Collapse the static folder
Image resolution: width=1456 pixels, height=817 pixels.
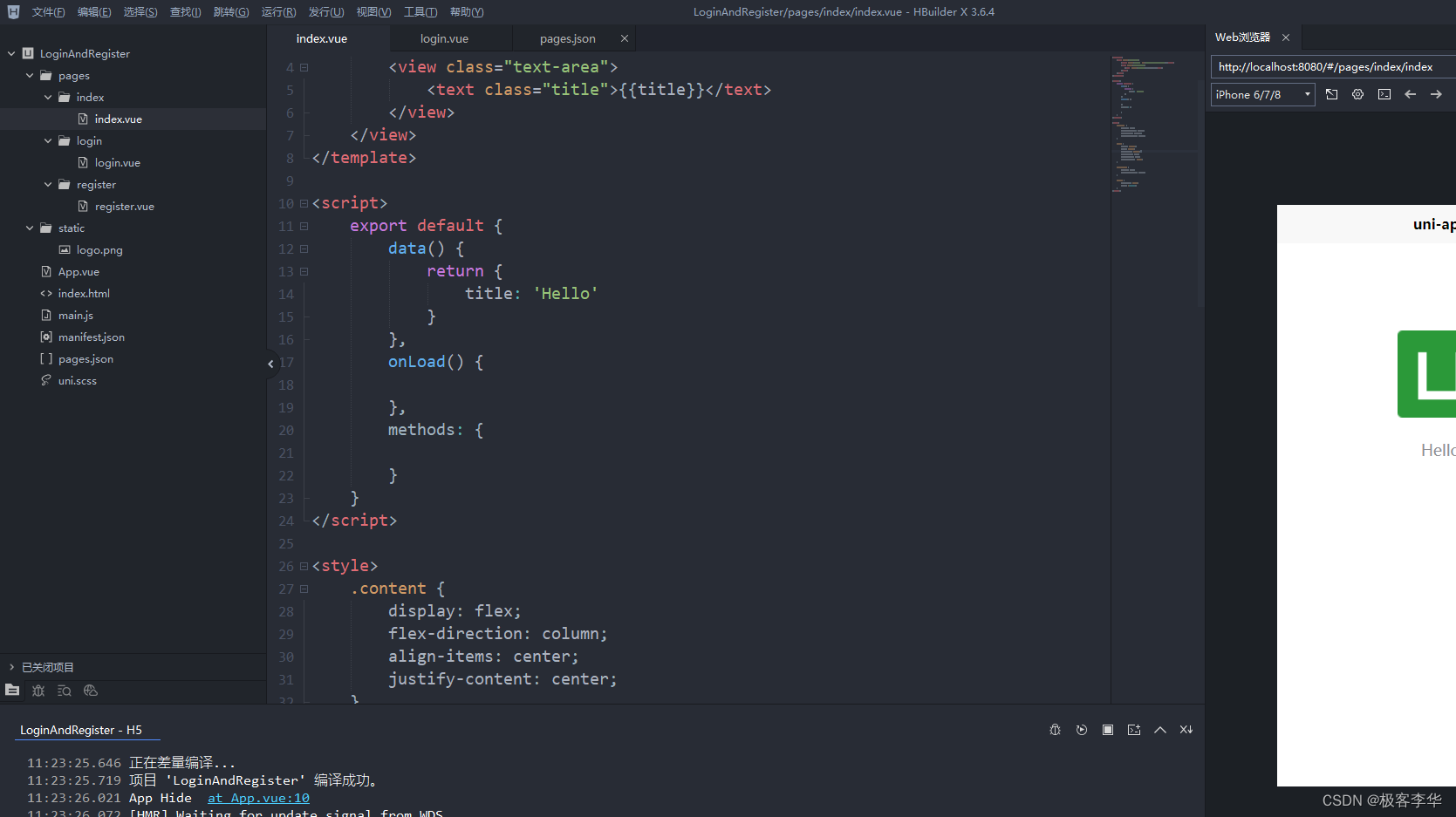(x=30, y=228)
